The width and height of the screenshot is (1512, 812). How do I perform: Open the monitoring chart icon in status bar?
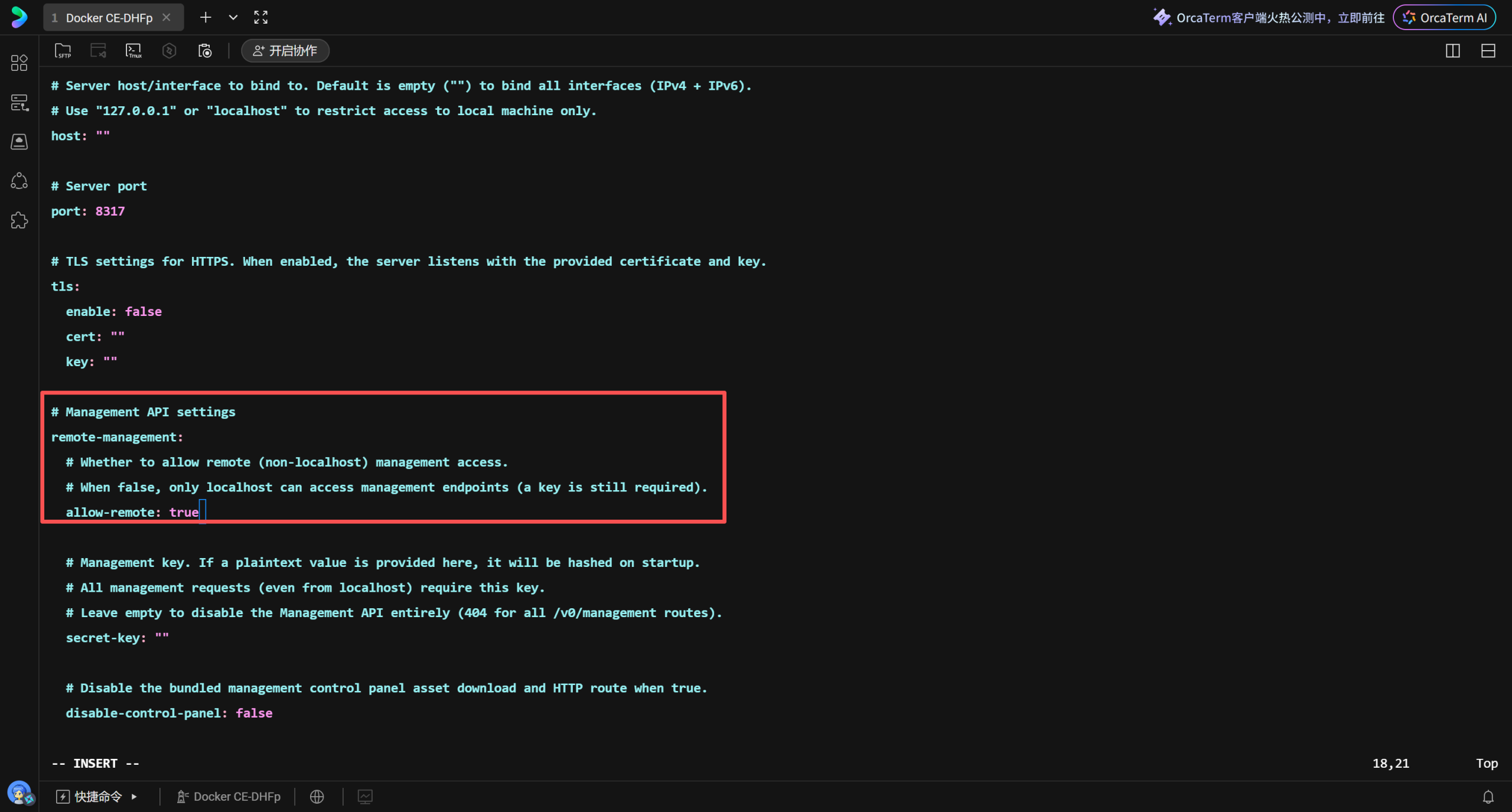pos(365,797)
